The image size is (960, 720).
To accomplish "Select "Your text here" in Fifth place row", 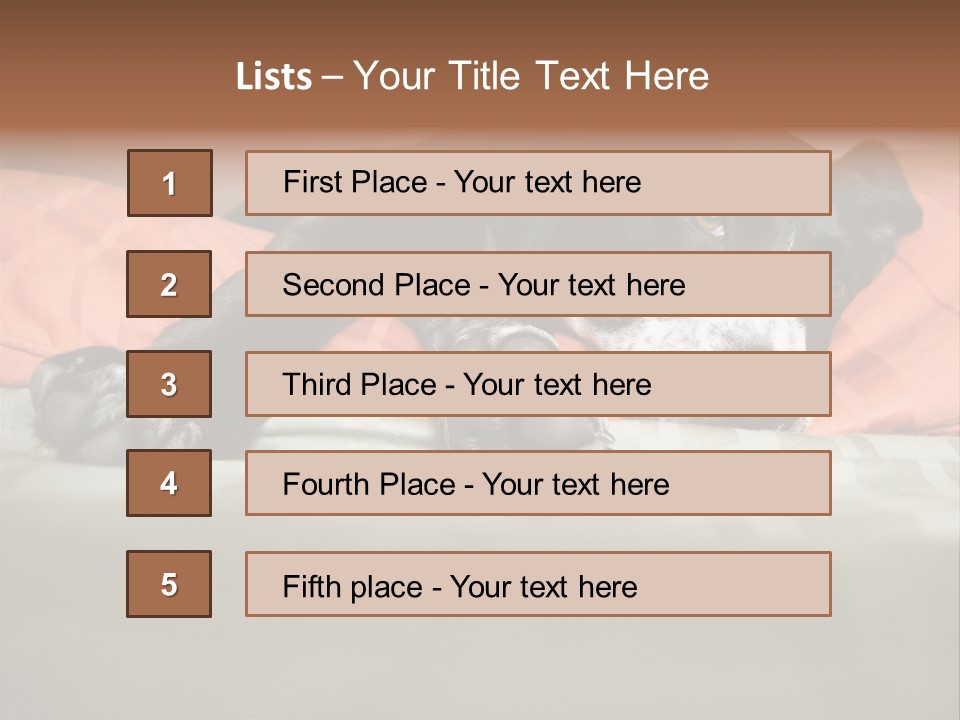I will 544,586.
